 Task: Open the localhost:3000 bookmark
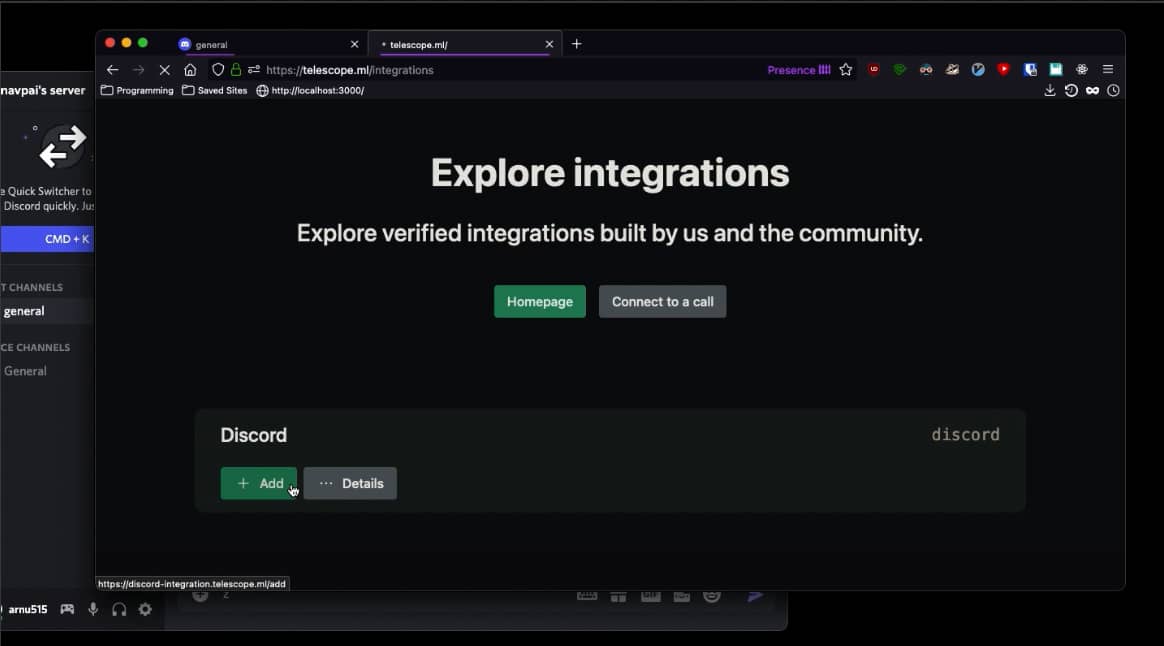(x=310, y=91)
